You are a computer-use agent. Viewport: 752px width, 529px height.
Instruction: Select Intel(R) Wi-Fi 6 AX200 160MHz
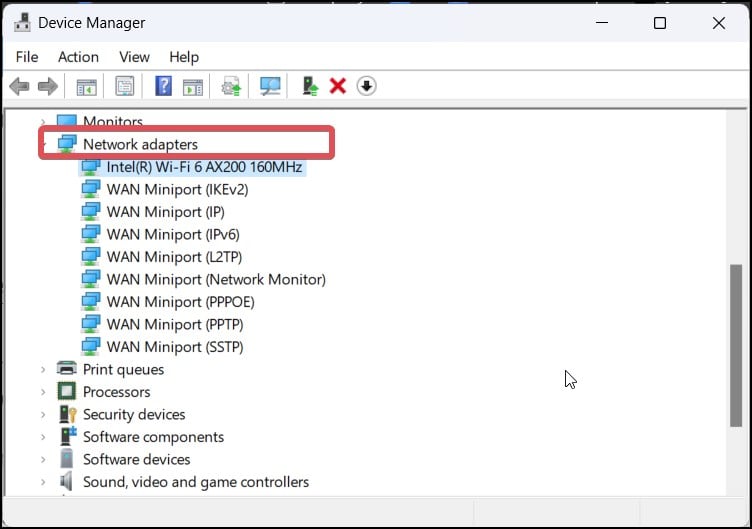pyautogui.click(x=204, y=167)
